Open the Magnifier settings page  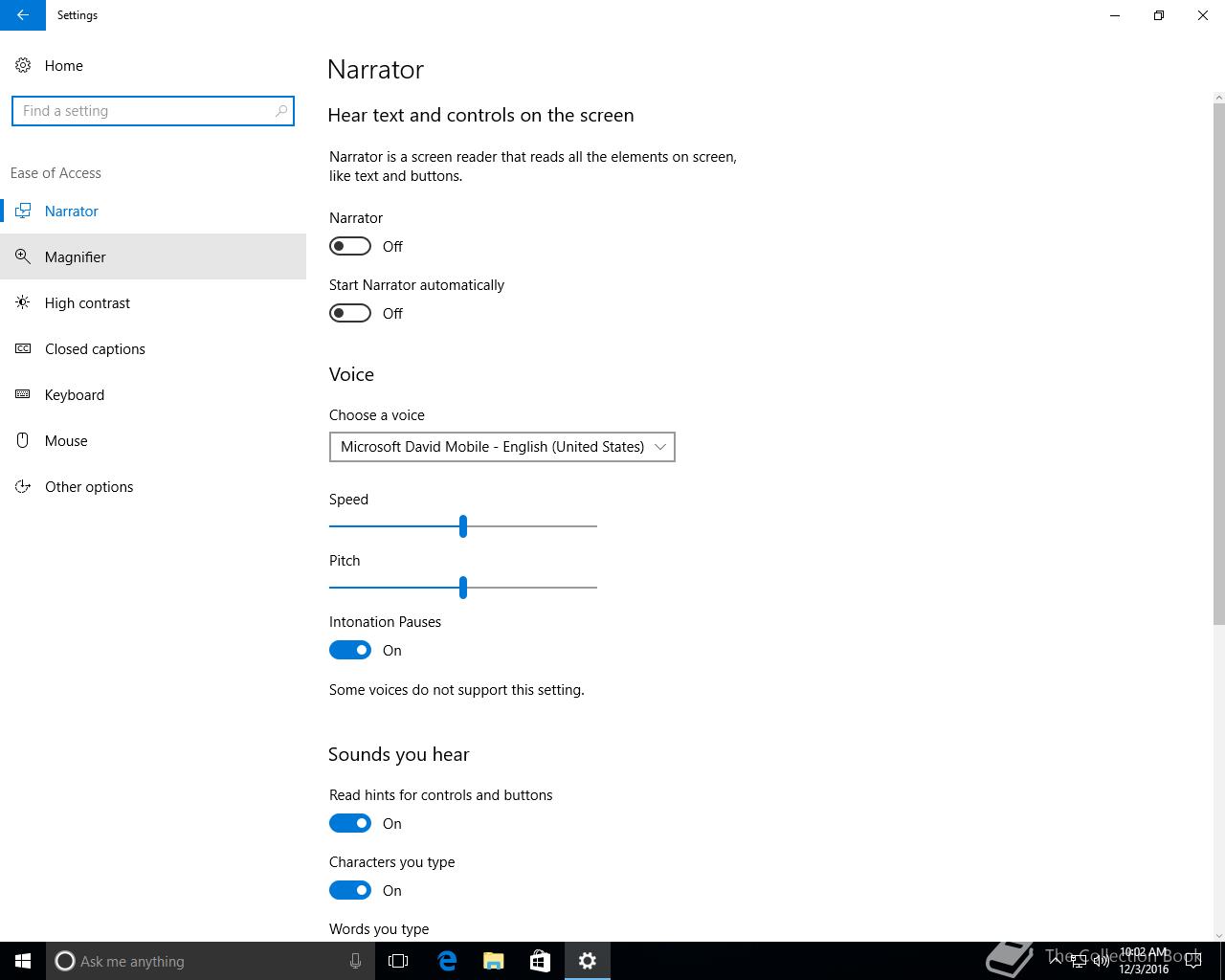153,257
